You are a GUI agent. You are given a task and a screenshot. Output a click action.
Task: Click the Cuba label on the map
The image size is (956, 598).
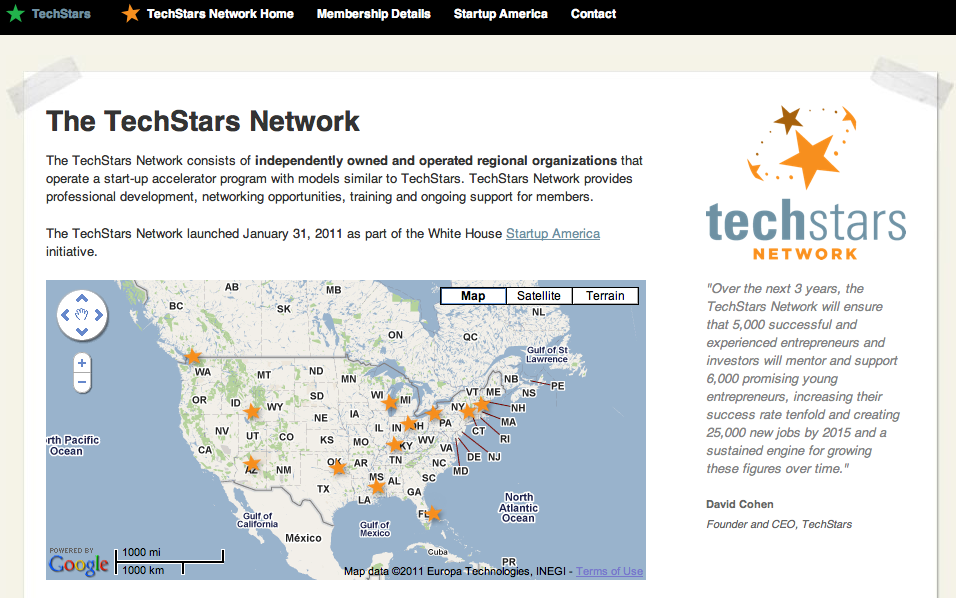(x=438, y=552)
